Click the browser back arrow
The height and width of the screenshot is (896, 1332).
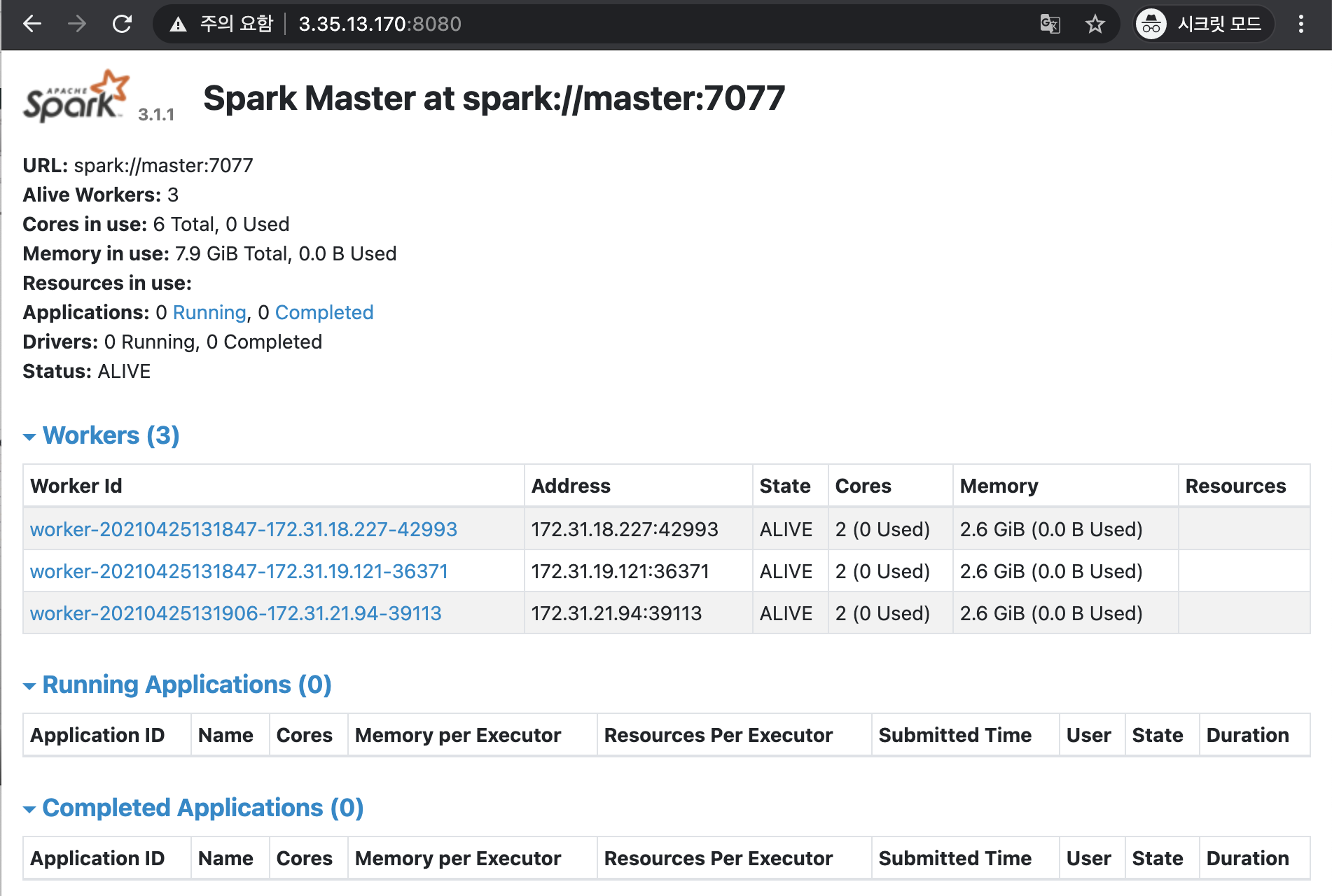tap(32, 24)
